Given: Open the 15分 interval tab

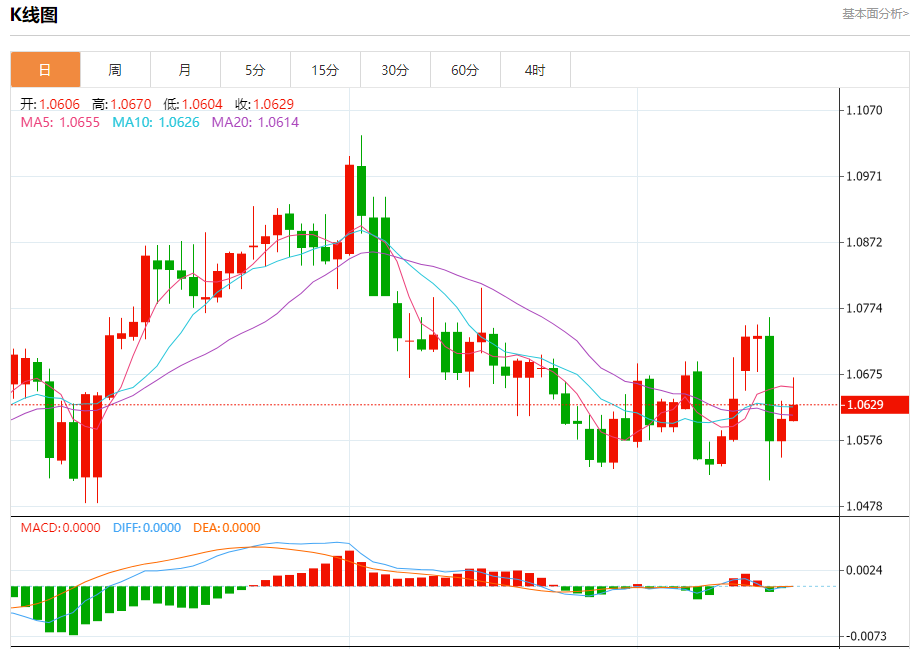Looking at the screenshot, I should 326,70.
